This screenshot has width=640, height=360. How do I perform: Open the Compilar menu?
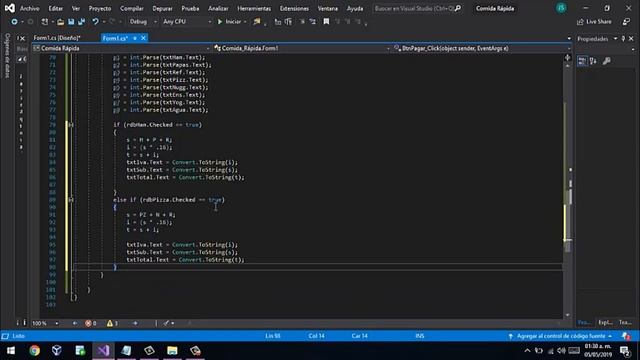coord(132,8)
